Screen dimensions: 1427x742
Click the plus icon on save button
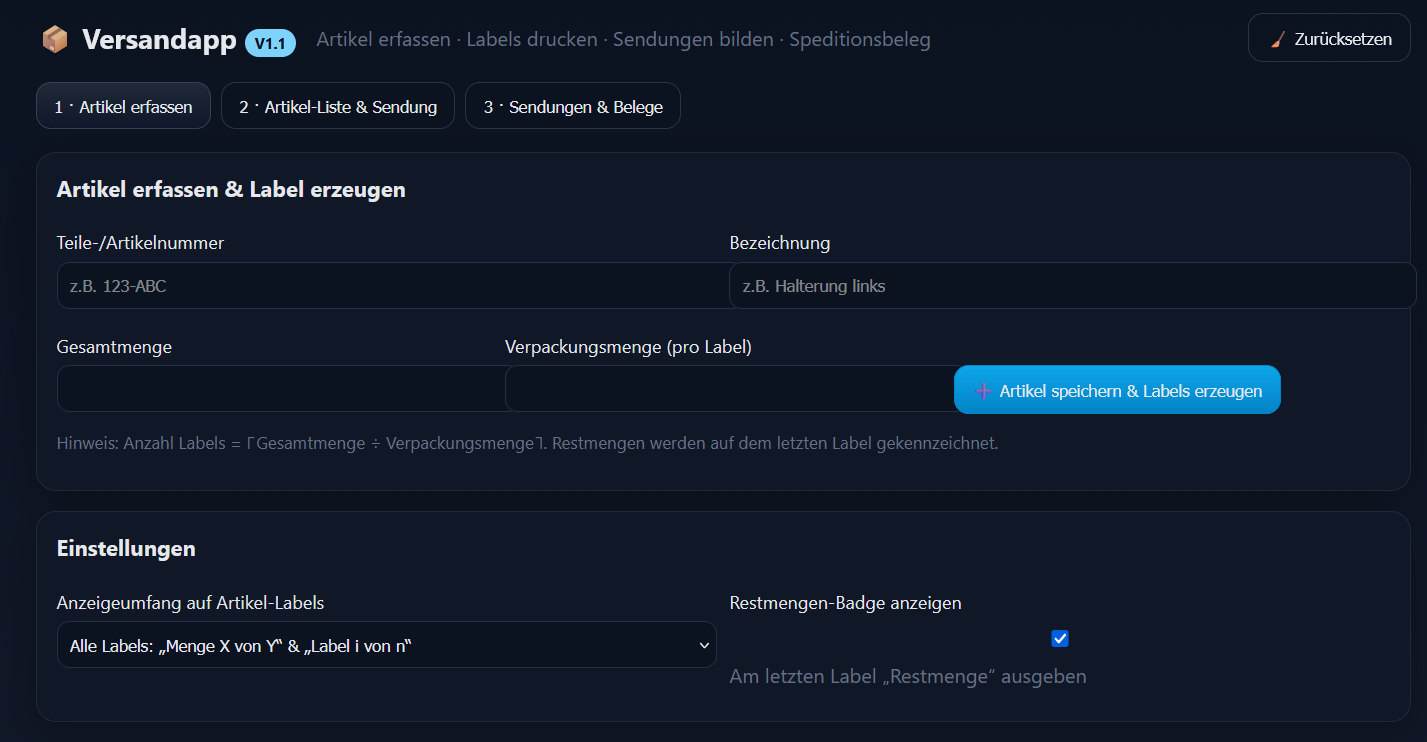pyautogui.click(x=984, y=391)
